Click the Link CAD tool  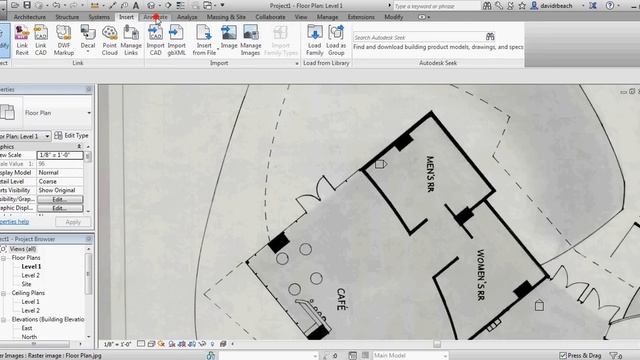pos(40,40)
